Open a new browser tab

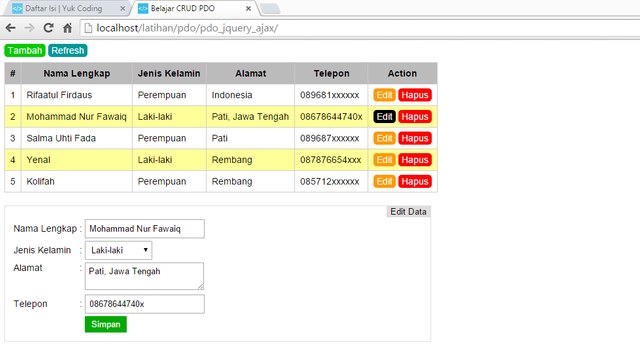pos(270,9)
